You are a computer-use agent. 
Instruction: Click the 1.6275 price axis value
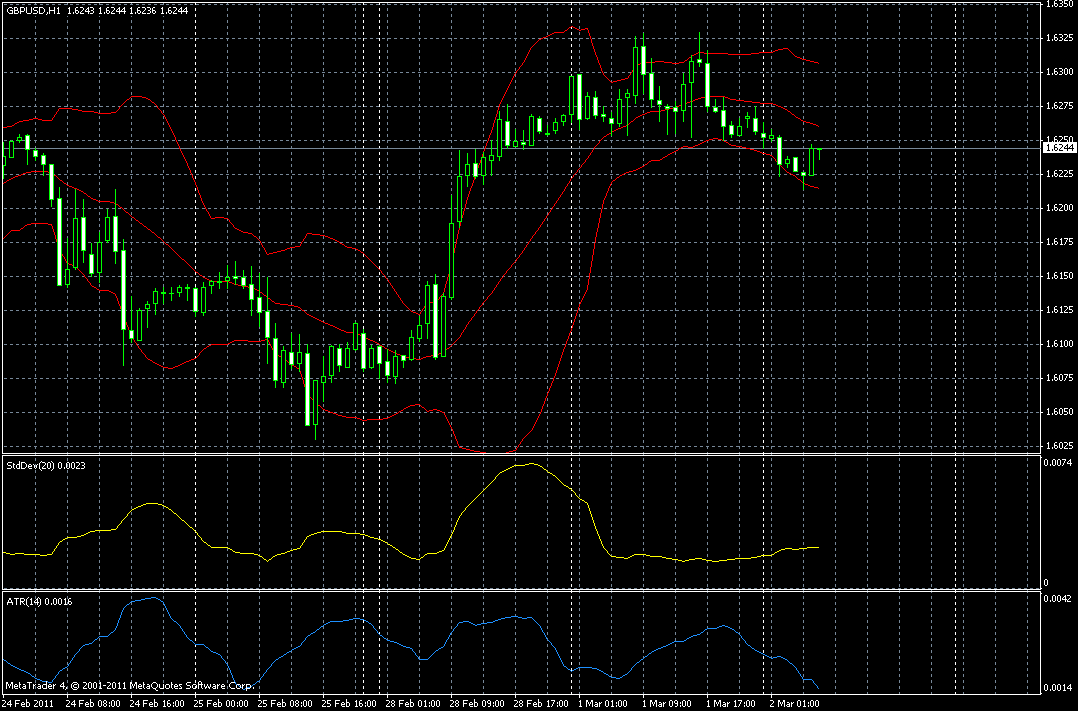click(1059, 106)
